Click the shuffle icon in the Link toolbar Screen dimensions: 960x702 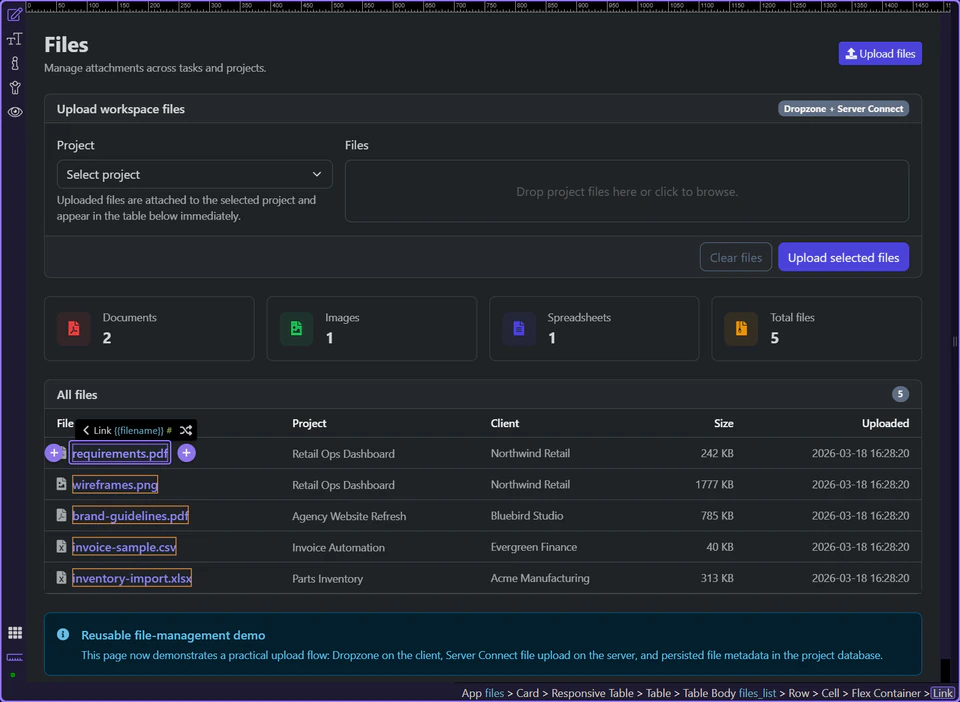(x=186, y=429)
